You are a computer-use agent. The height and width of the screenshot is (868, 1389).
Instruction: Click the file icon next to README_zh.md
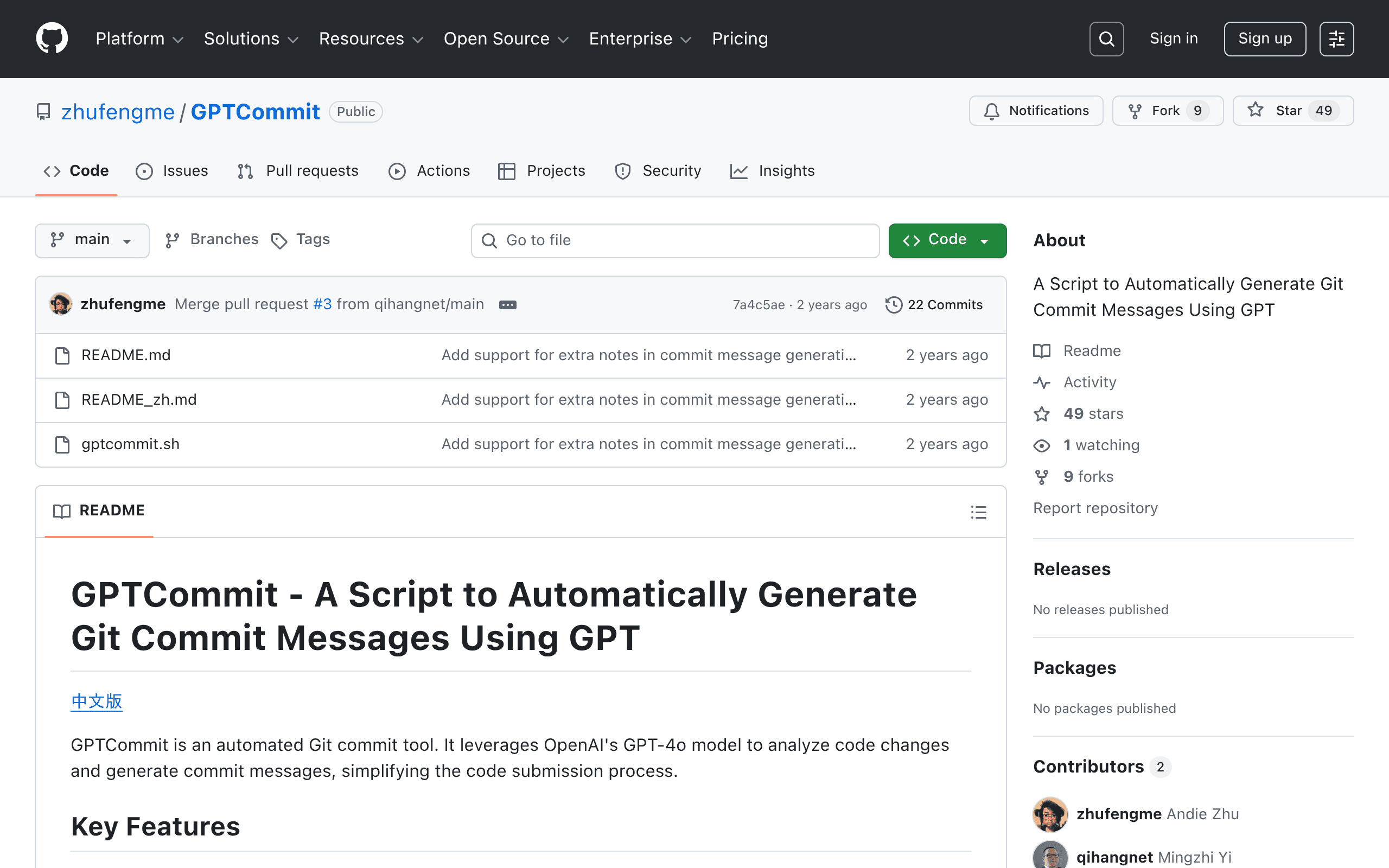coord(62,400)
